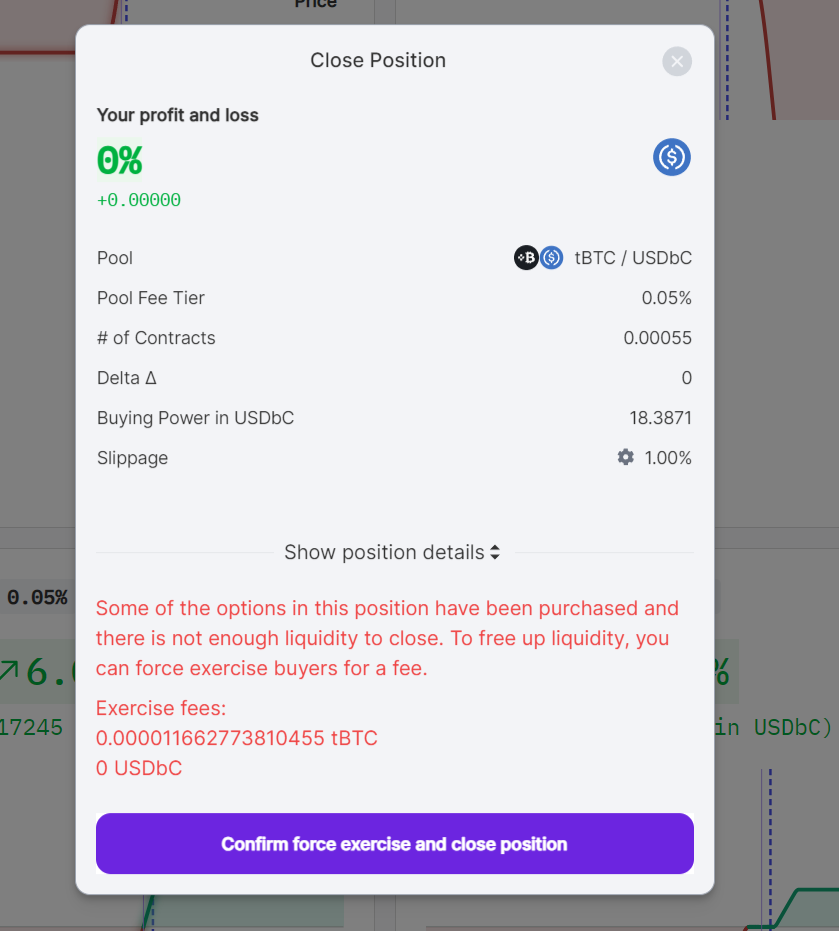Click the Pool Fee Tier 0.05% value
The height and width of the screenshot is (931, 839).
click(x=666, y=298)
